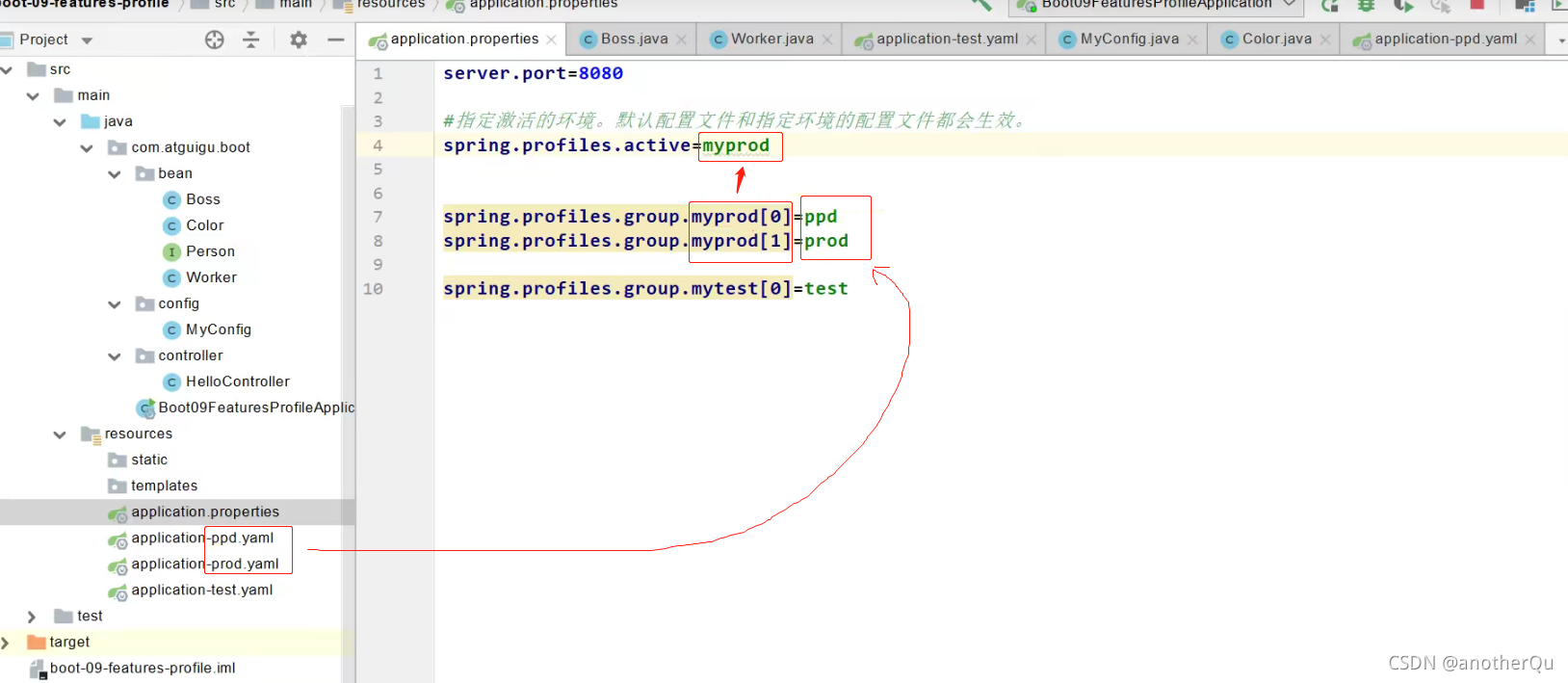The image size is (1568, 683).
Task: Select application-ppd.yaml in project tree
Action: [x=191, y=538]
